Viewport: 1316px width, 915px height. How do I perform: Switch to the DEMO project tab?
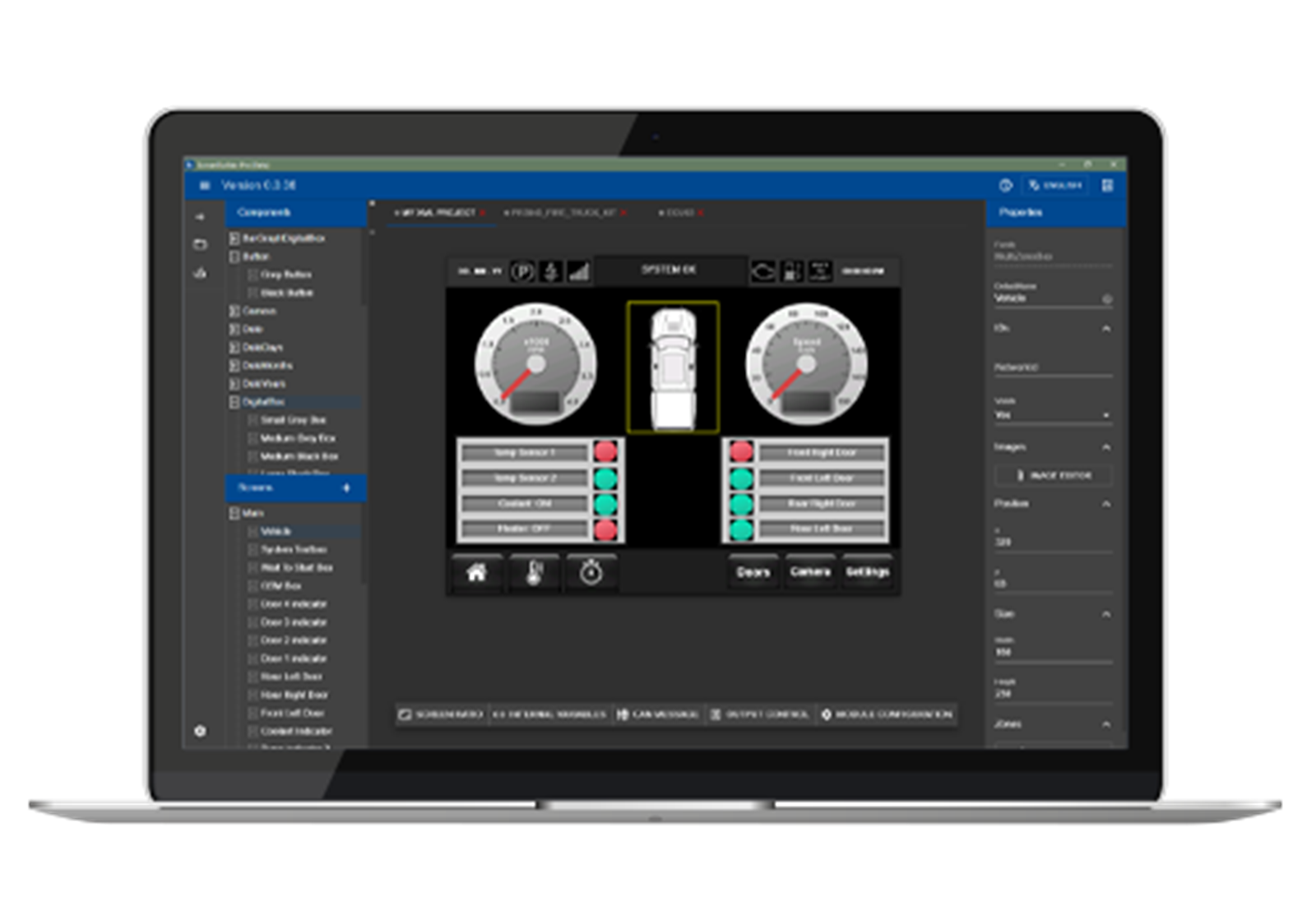pos(681,210)
